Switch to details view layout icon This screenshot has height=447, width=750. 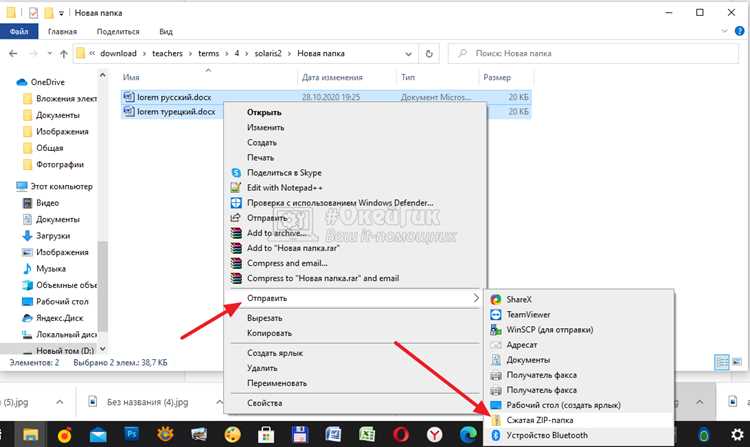pos(722,362)
